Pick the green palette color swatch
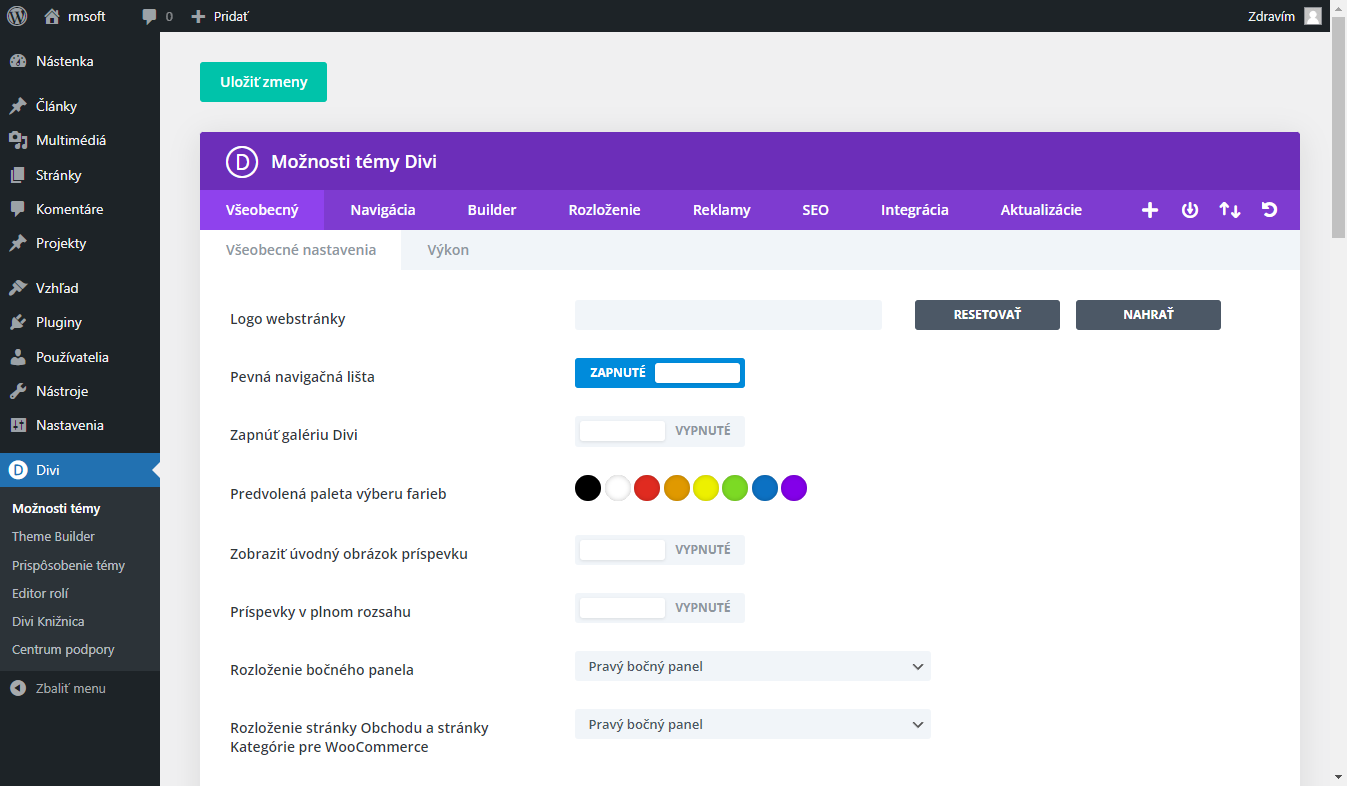 point(735,488)
